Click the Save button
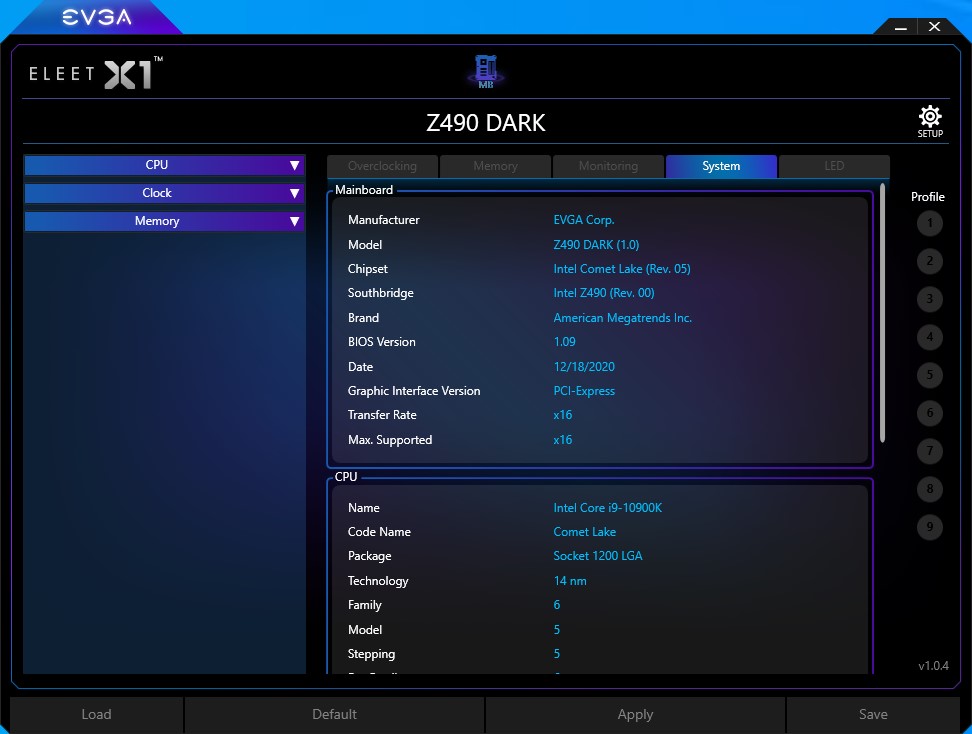This screenshot has width=972, height=734. click(873, 714)
